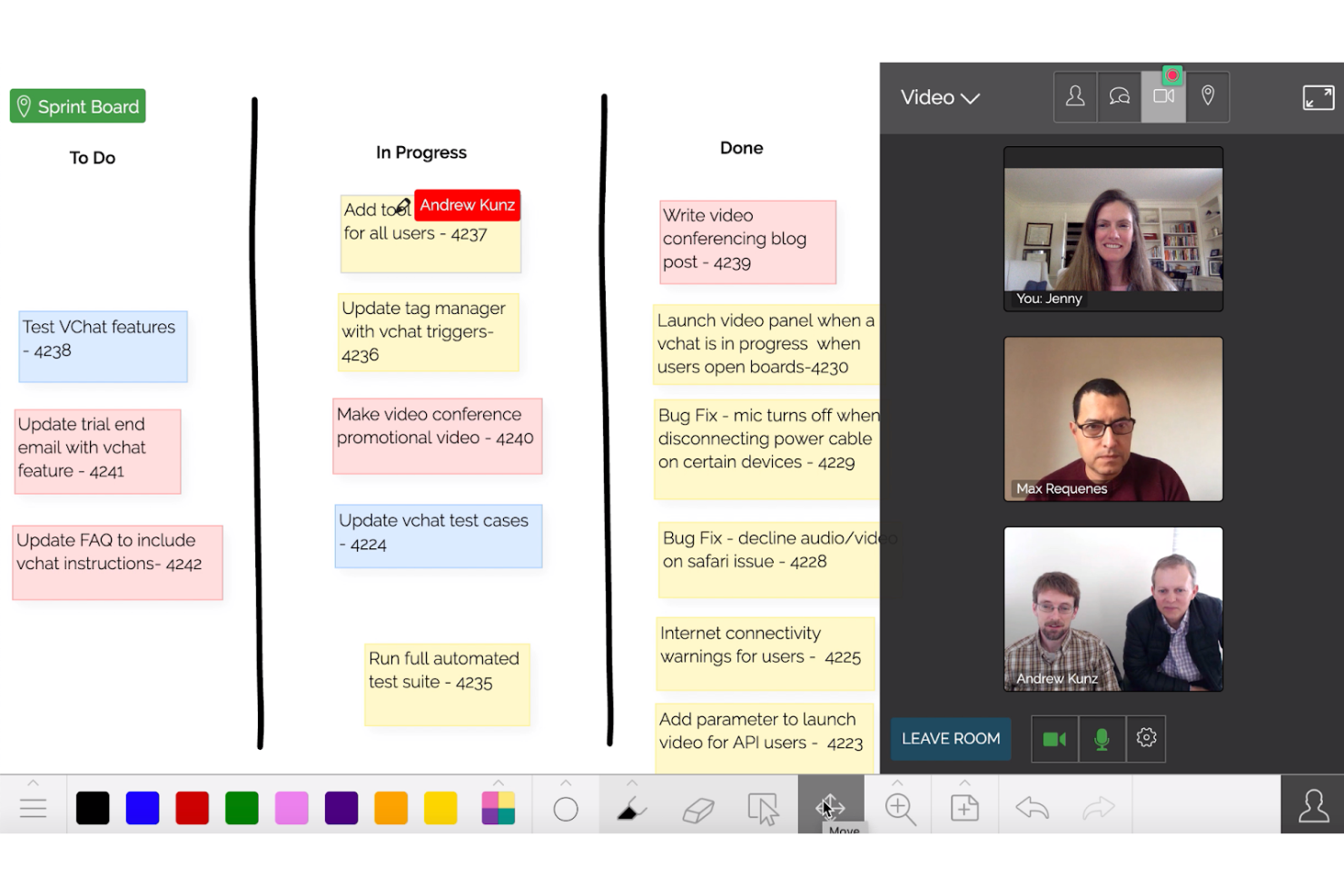Select the blue color swatch
1344x896 pixels.
pyautogui.click(x=143, y=808)
